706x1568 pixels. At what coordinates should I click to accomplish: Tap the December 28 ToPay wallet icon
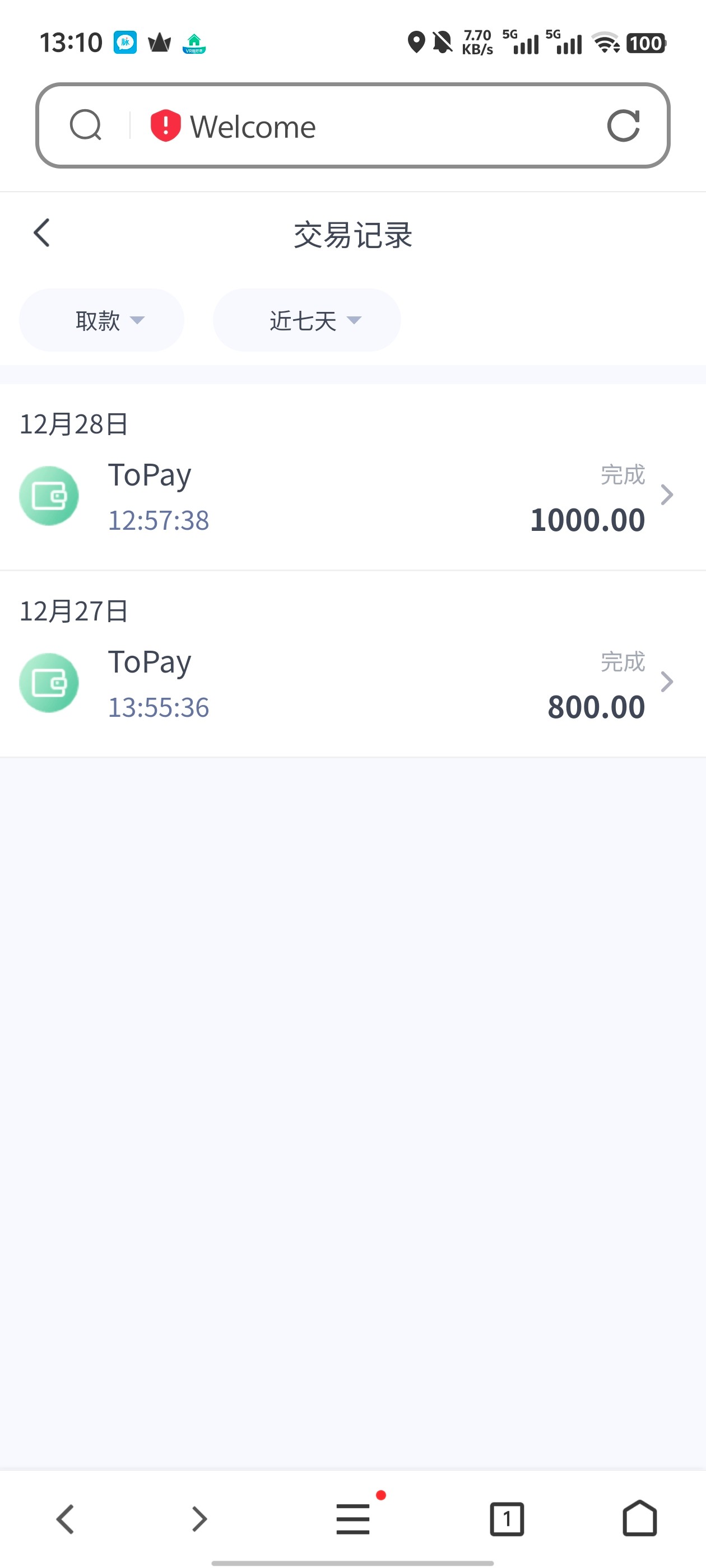click(49, 496)
